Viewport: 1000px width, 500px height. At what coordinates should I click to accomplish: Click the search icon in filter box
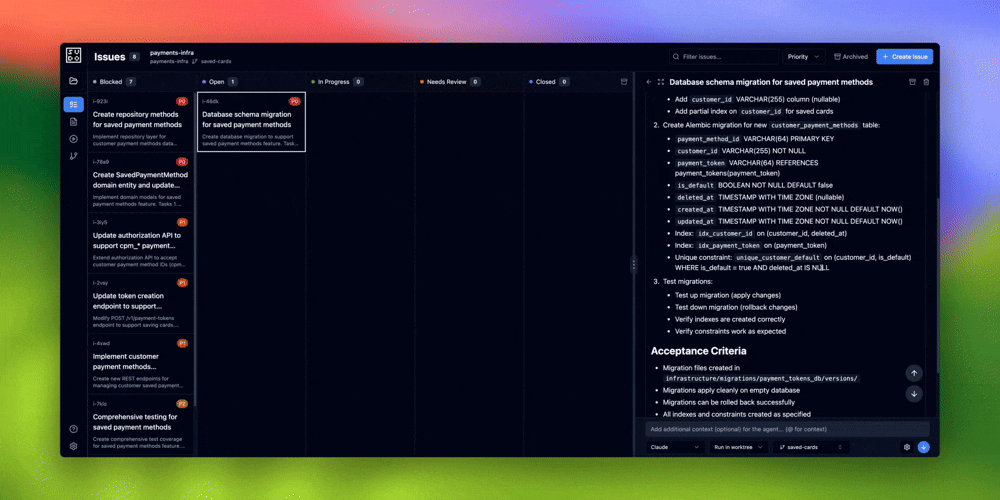[x=676, y=57]
